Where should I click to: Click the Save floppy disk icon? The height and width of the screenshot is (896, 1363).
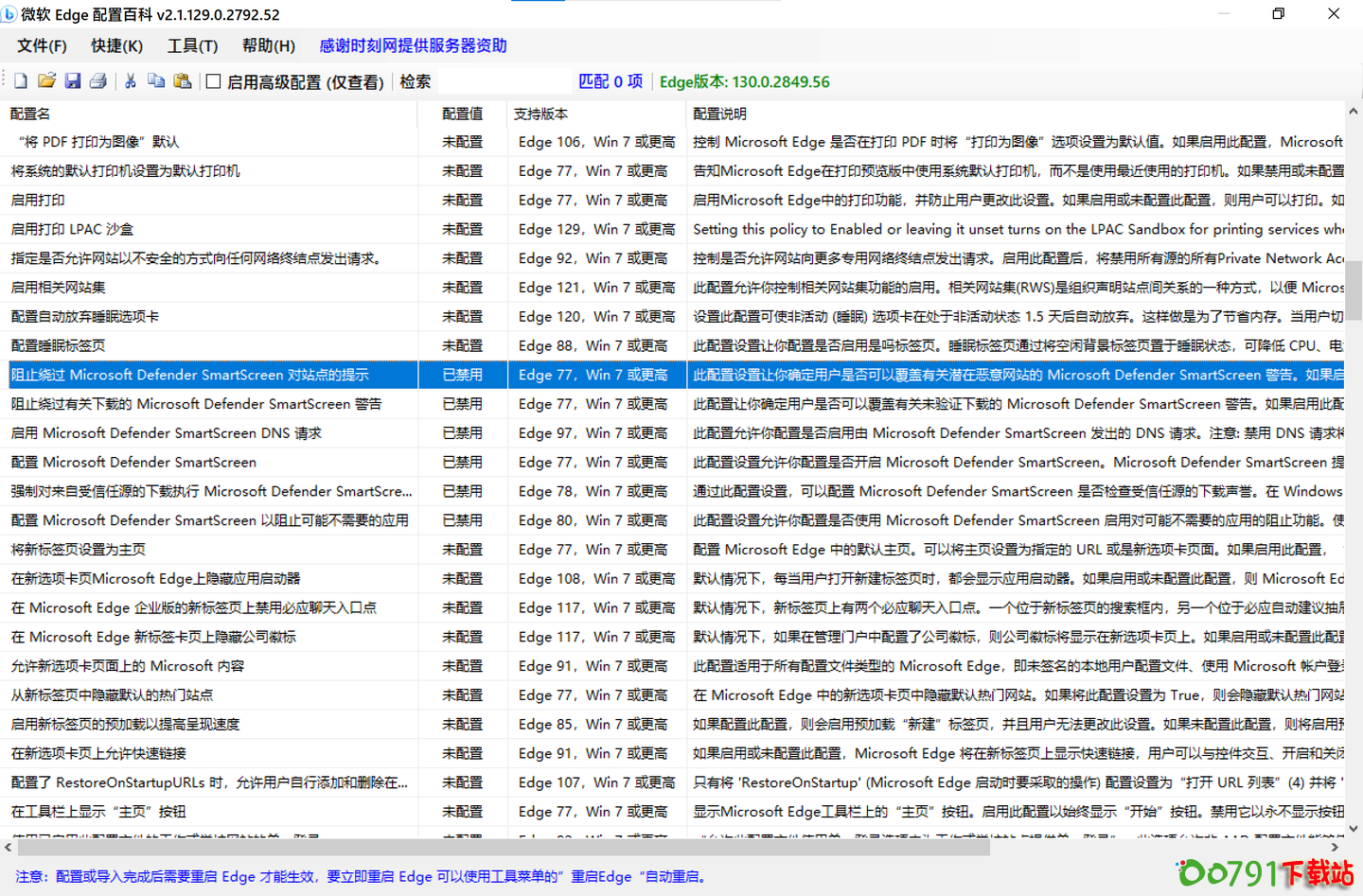pos(73,81)
